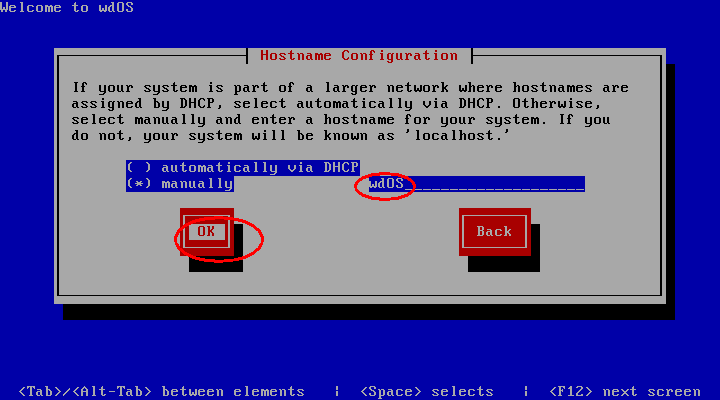Screen dimensions: 720x400
Task: Select the 'automatically via DHCP' radio option
Action: 242,167
